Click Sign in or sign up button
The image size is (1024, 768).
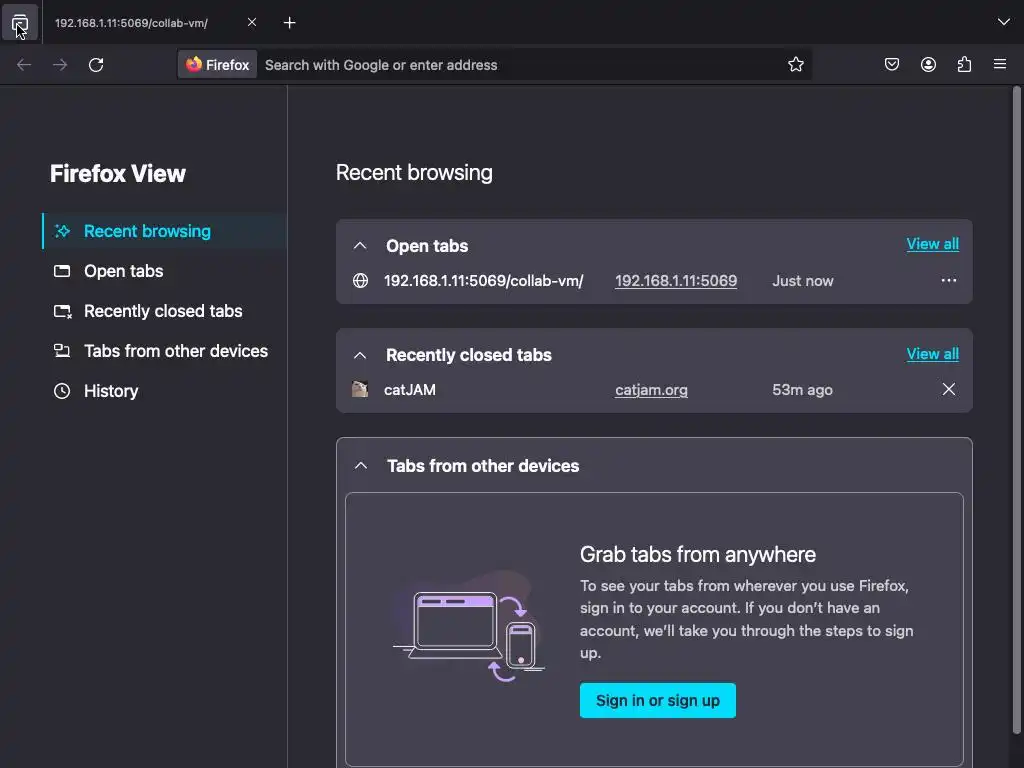658,700
